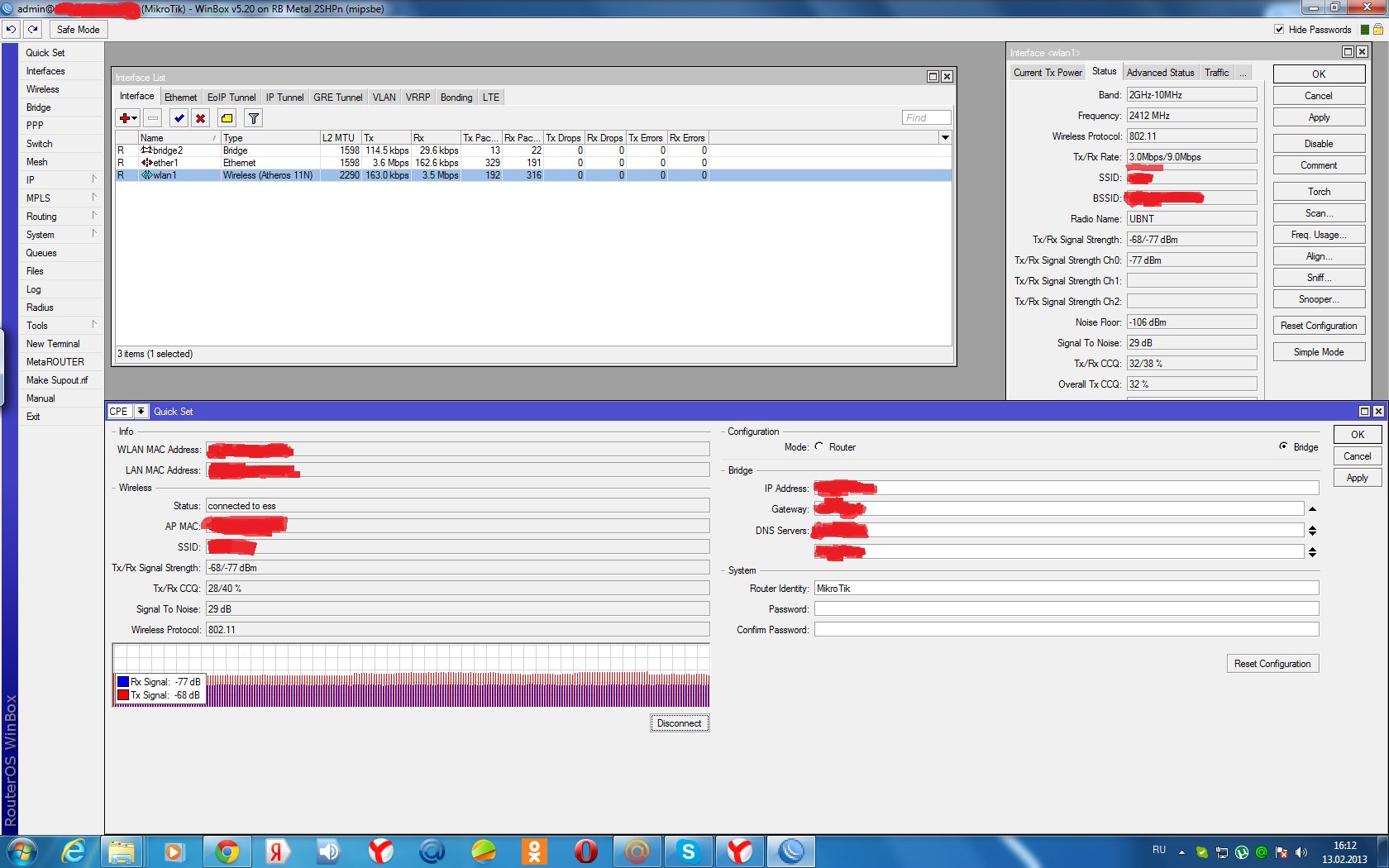Switch to the Ethernet tab in Interface List
The image size is (1389, 868).
coord(180,98)
